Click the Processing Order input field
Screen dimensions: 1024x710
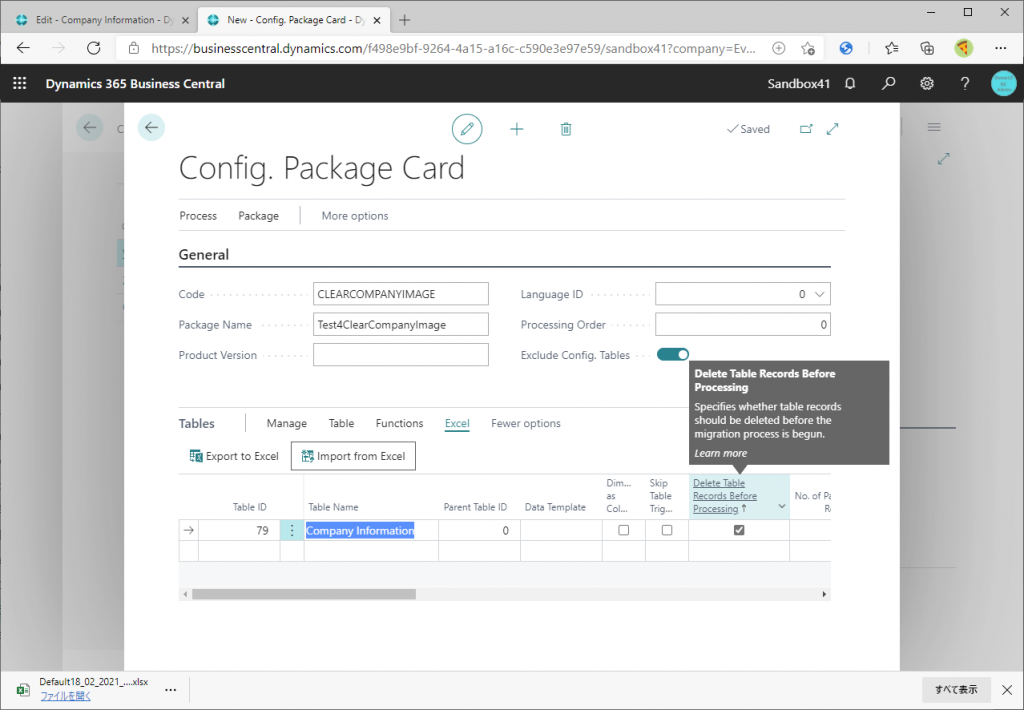(x=743, y=325)
